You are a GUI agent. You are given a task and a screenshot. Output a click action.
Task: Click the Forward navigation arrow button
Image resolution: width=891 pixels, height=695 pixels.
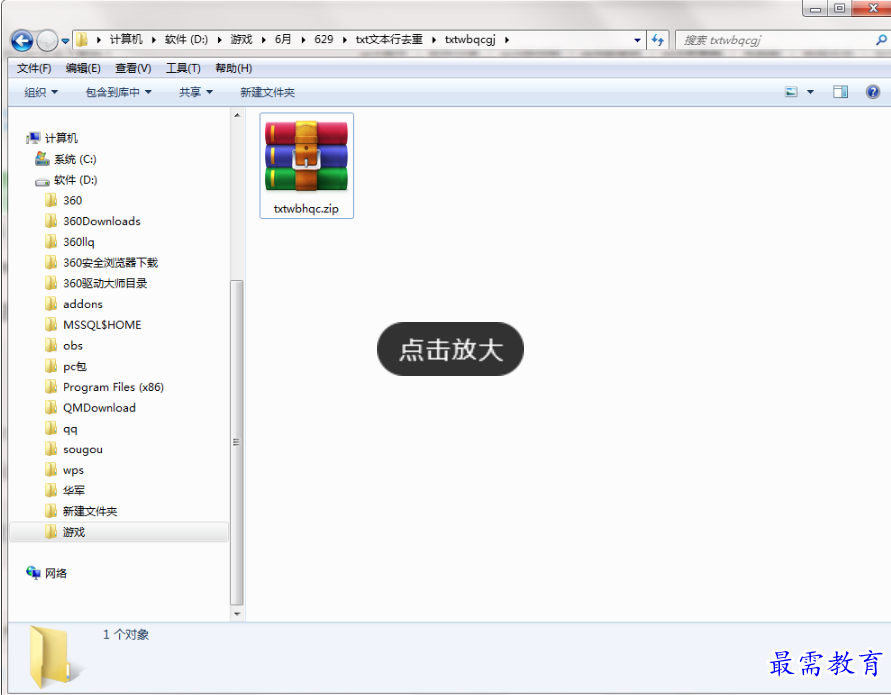pos(47,41)
